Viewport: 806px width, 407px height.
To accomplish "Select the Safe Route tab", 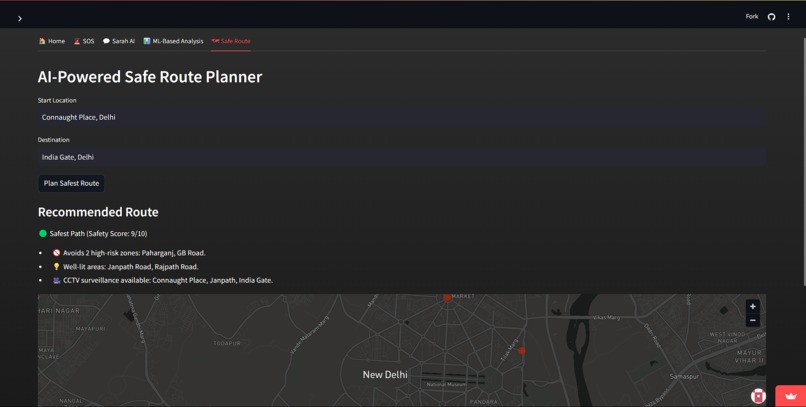I will (x=231, y=41).
